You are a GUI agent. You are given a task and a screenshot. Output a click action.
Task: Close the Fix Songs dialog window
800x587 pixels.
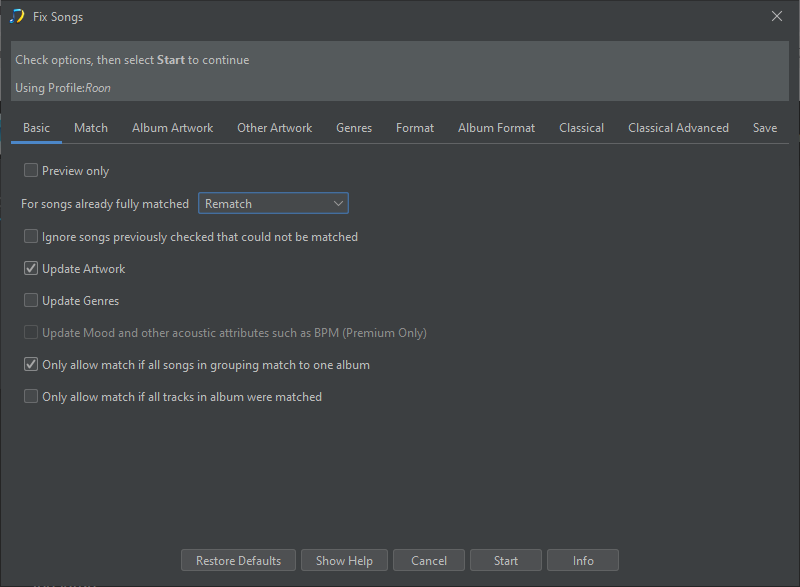(x=777, y=16)
